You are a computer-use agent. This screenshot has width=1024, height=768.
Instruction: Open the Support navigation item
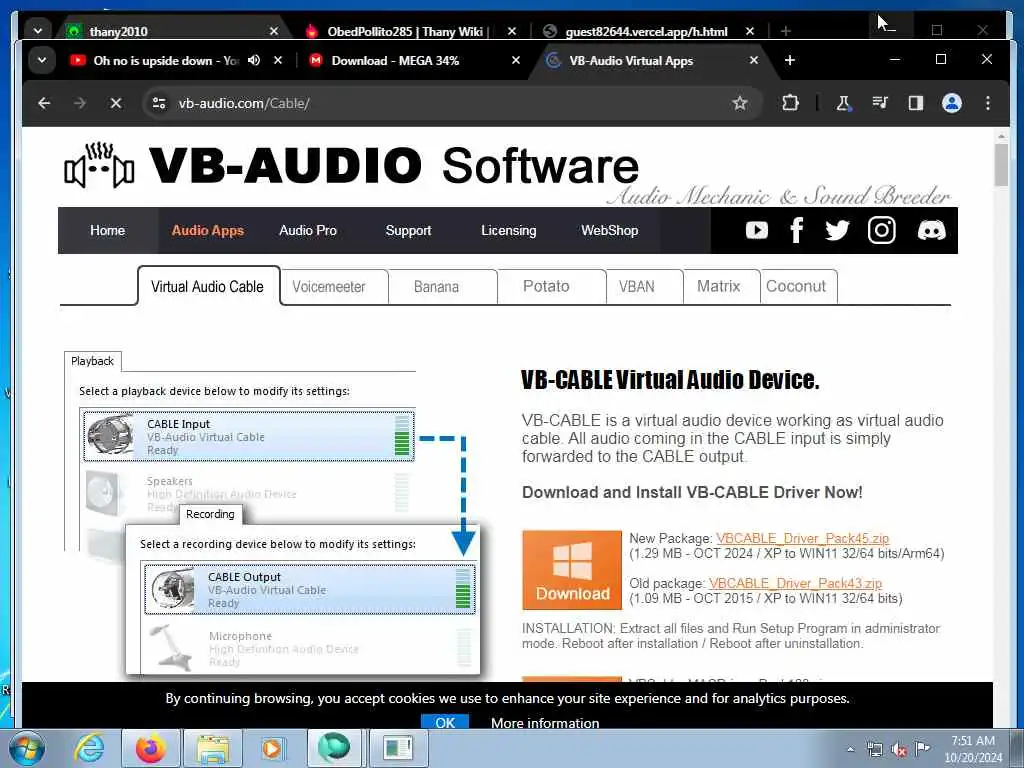pos(408,230)
